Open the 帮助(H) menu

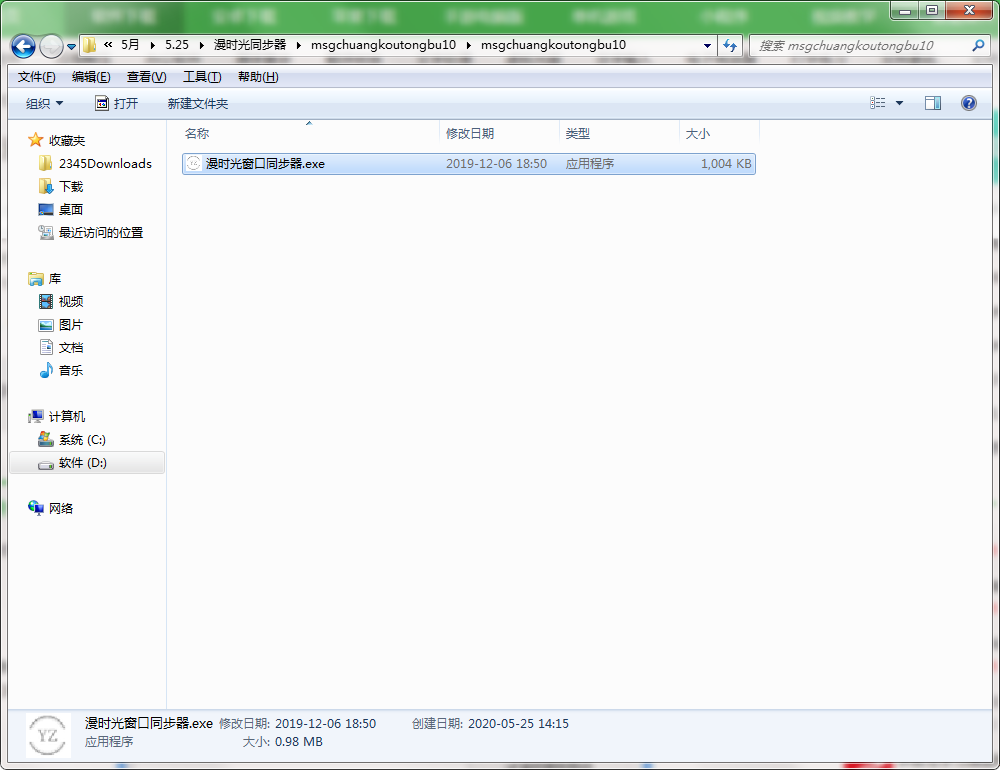pyautogui.click(x=258, y=77)
